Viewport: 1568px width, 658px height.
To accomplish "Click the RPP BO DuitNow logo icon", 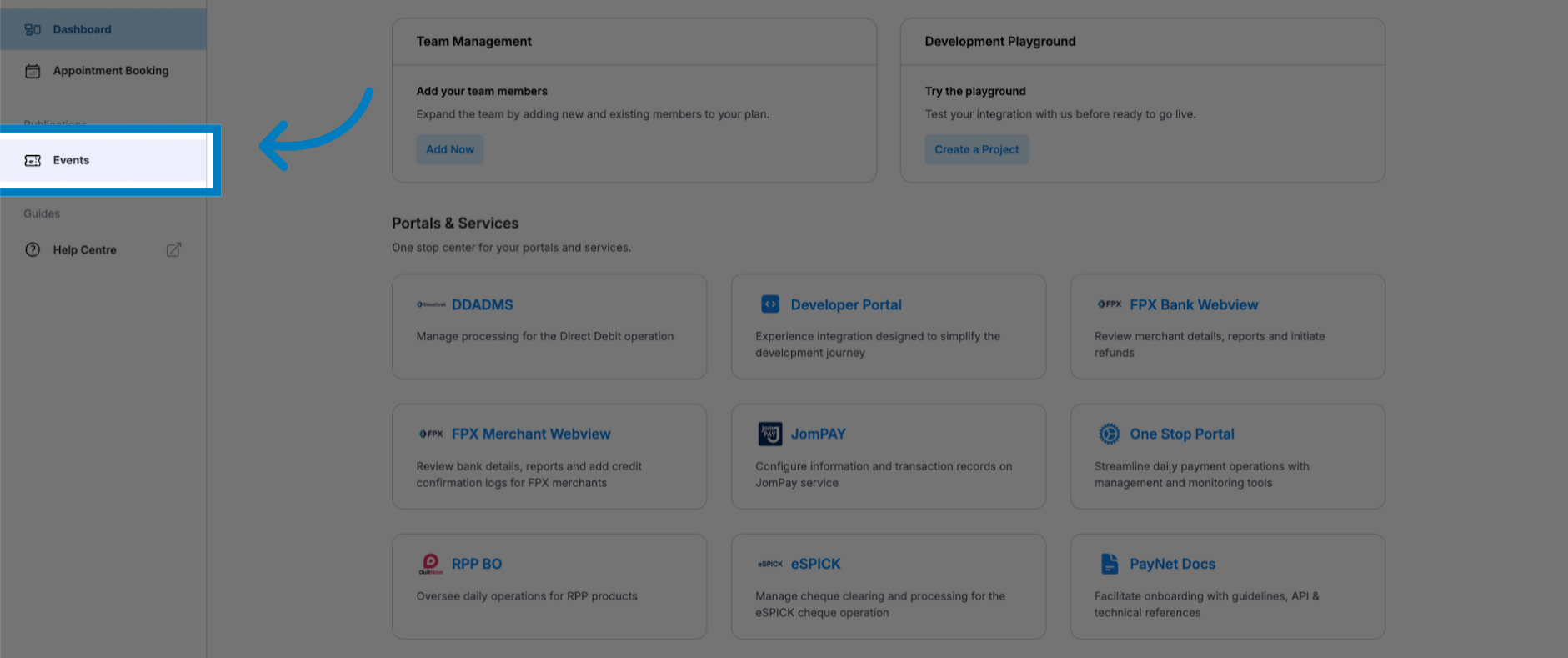I will (x=431, y=564).
